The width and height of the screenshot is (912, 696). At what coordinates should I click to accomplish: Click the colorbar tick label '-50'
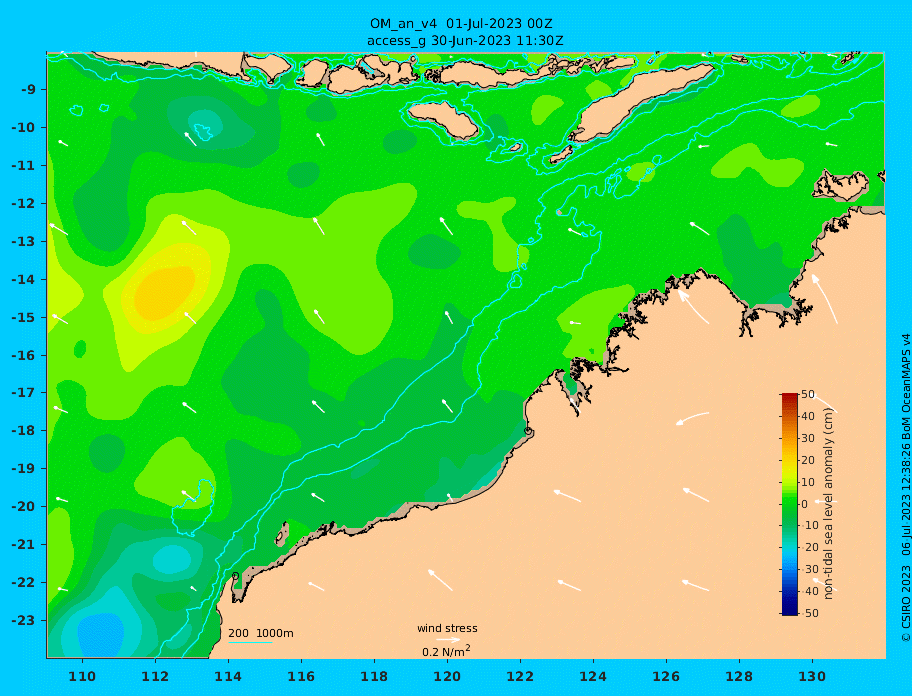(810, 613)
